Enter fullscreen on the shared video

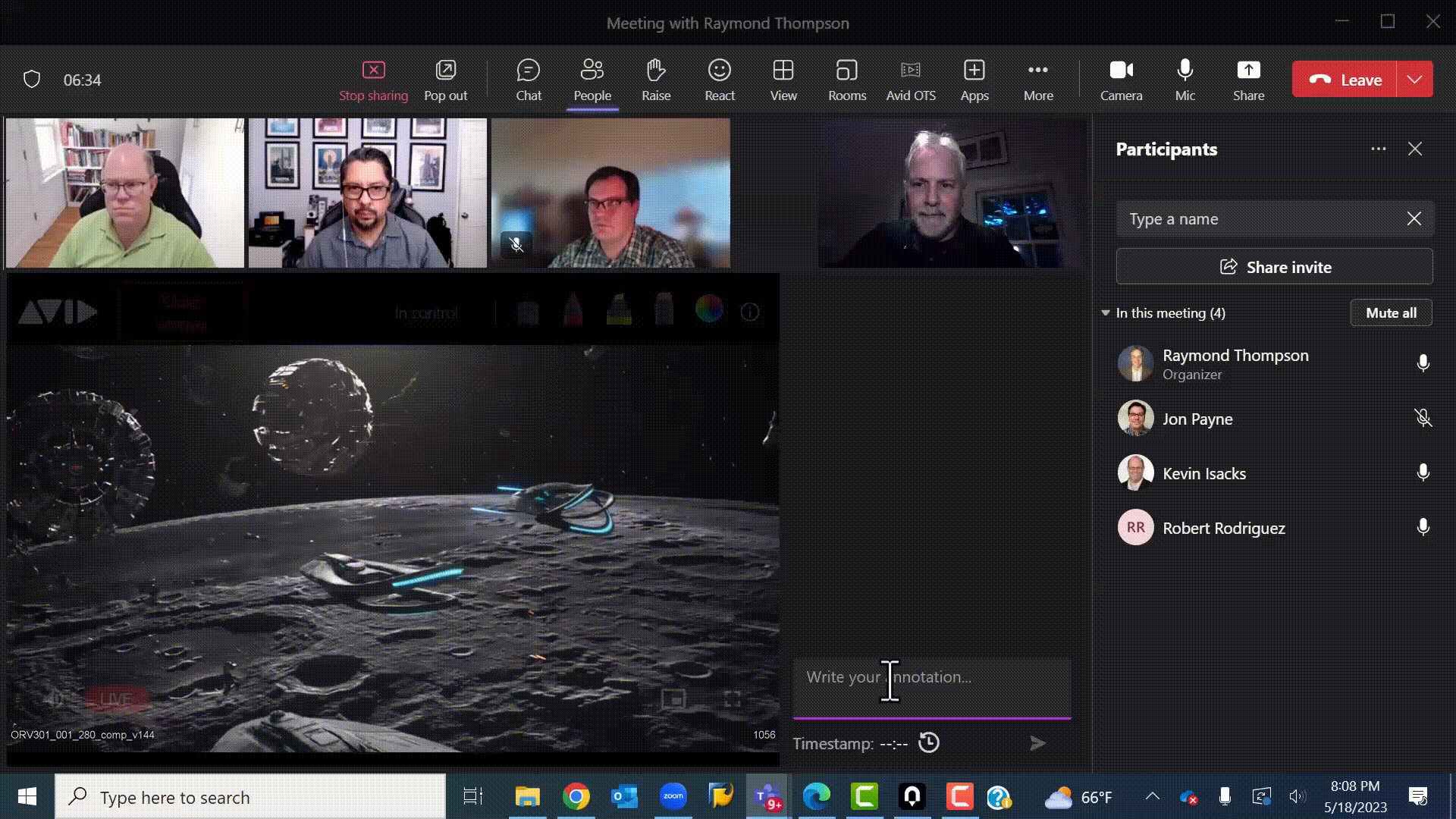(x=732, y=698)
